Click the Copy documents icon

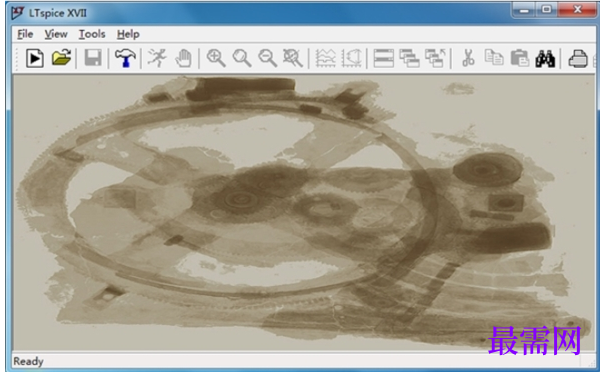(494, 58)
